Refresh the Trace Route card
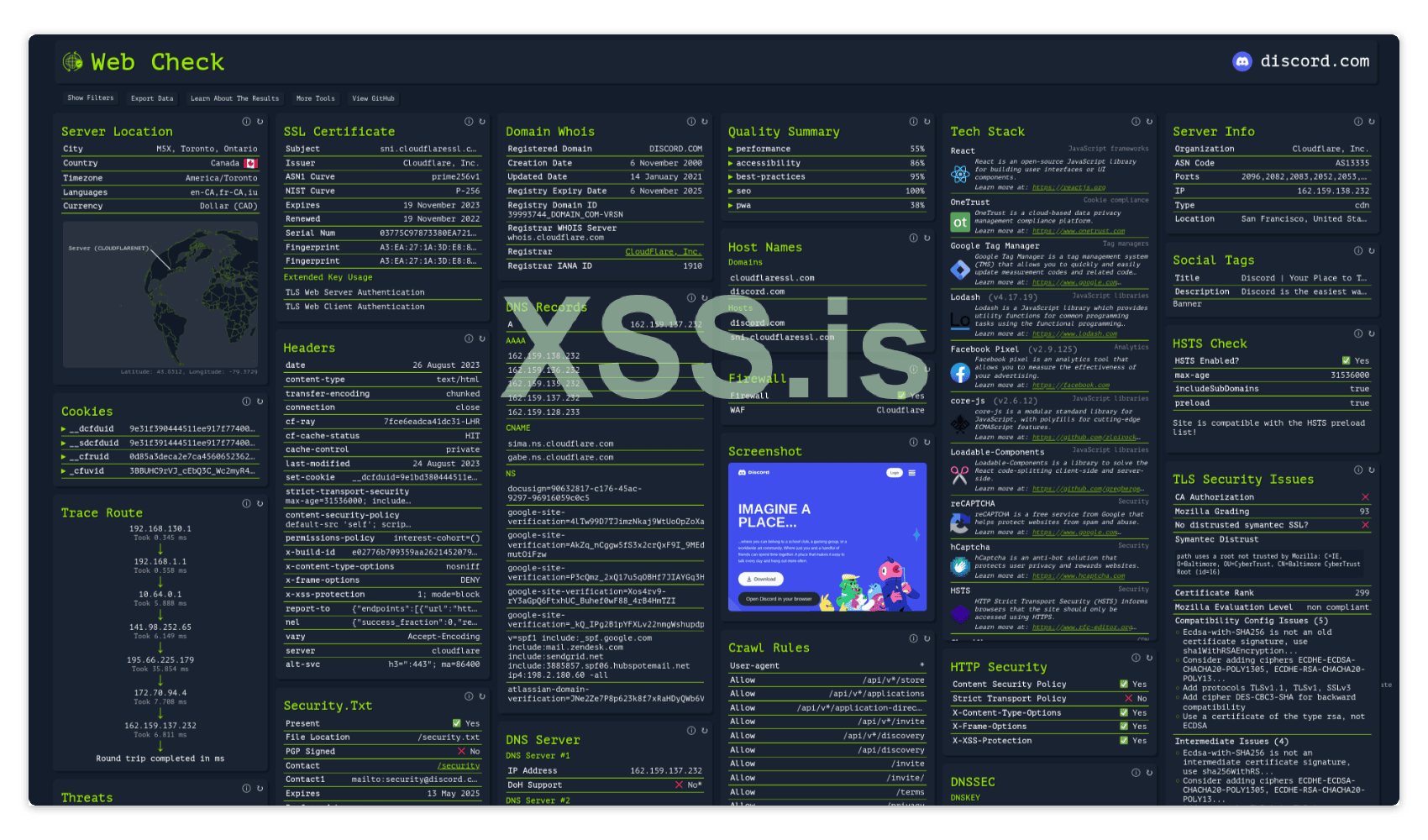Screen dimensions: 1428x840 tap(260, 503)
